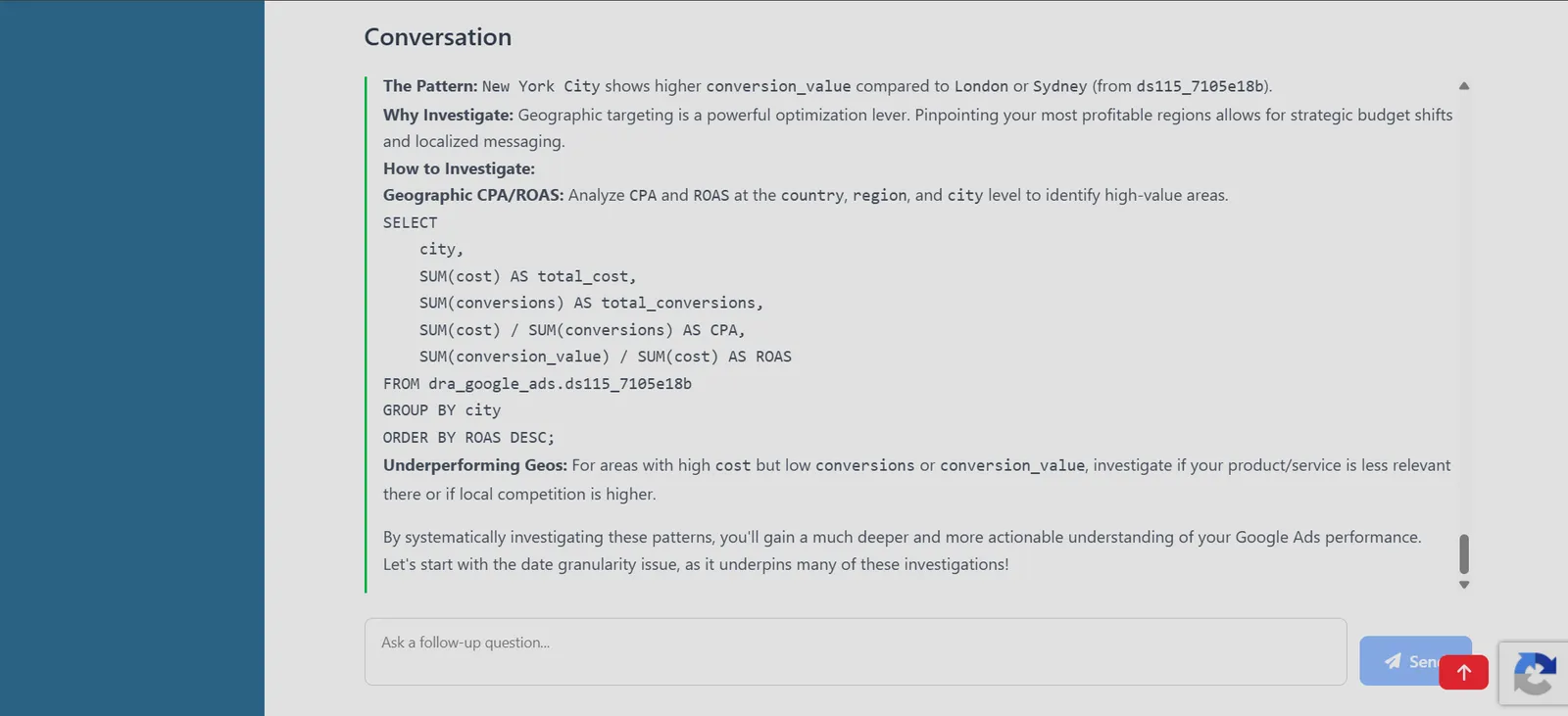Click the 'FROM dra_google_ads.ds115_7105e18b' query line
Screen dimensions: 1568x716
(x=537, y=384)
